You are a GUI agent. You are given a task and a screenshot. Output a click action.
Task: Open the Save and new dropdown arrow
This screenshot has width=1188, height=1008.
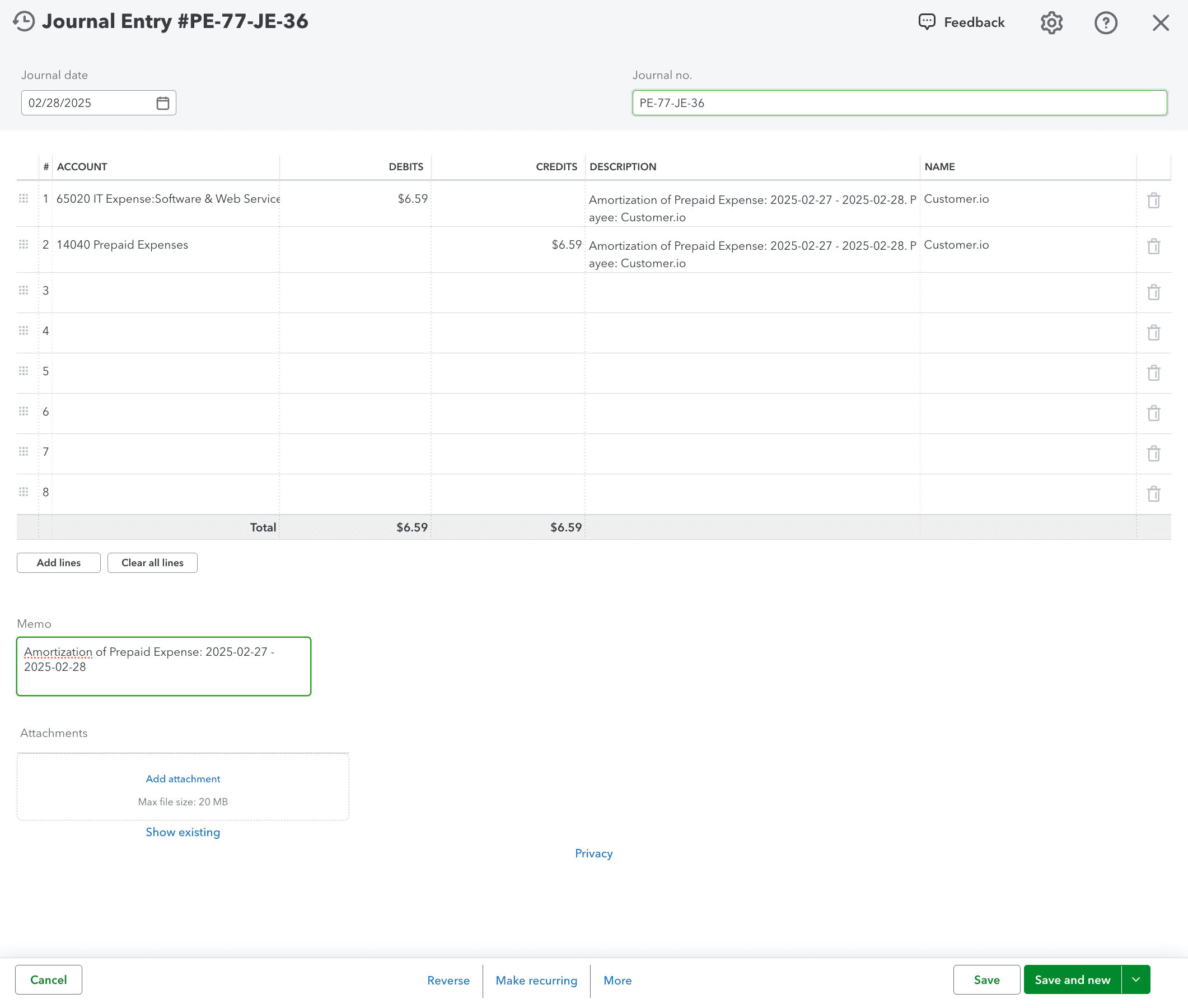(1136, 979)
